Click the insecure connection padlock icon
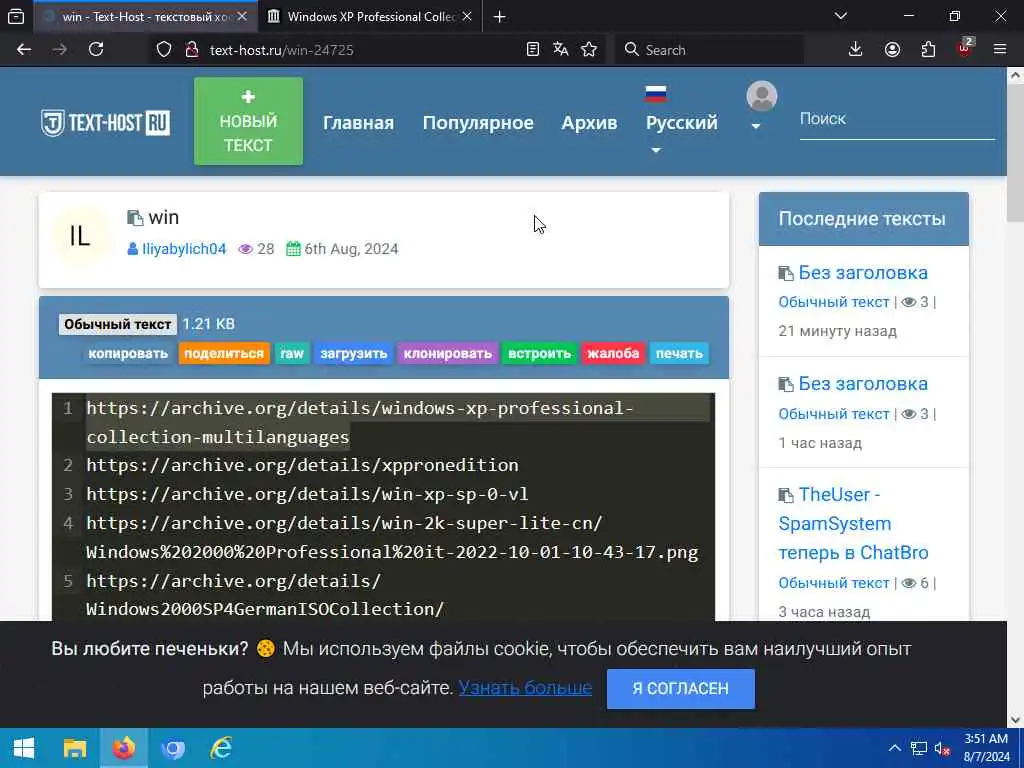 tap(192, 50)
